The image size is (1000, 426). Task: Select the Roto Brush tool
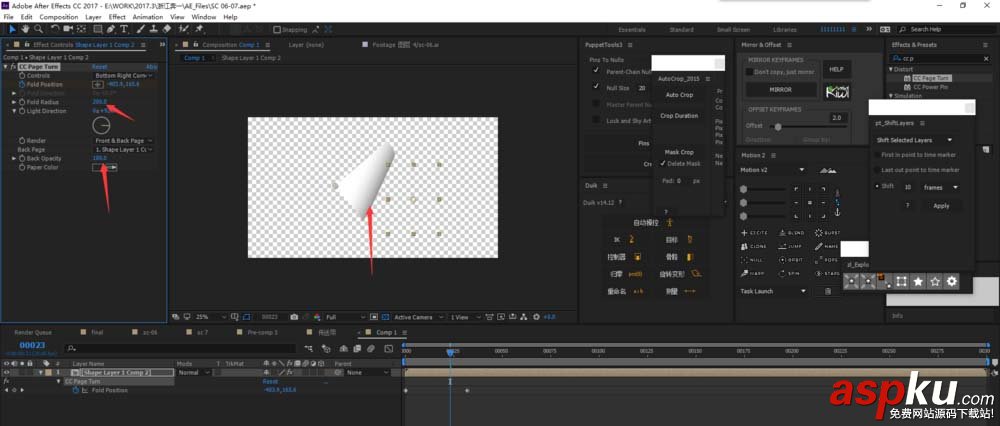[184, 29]
